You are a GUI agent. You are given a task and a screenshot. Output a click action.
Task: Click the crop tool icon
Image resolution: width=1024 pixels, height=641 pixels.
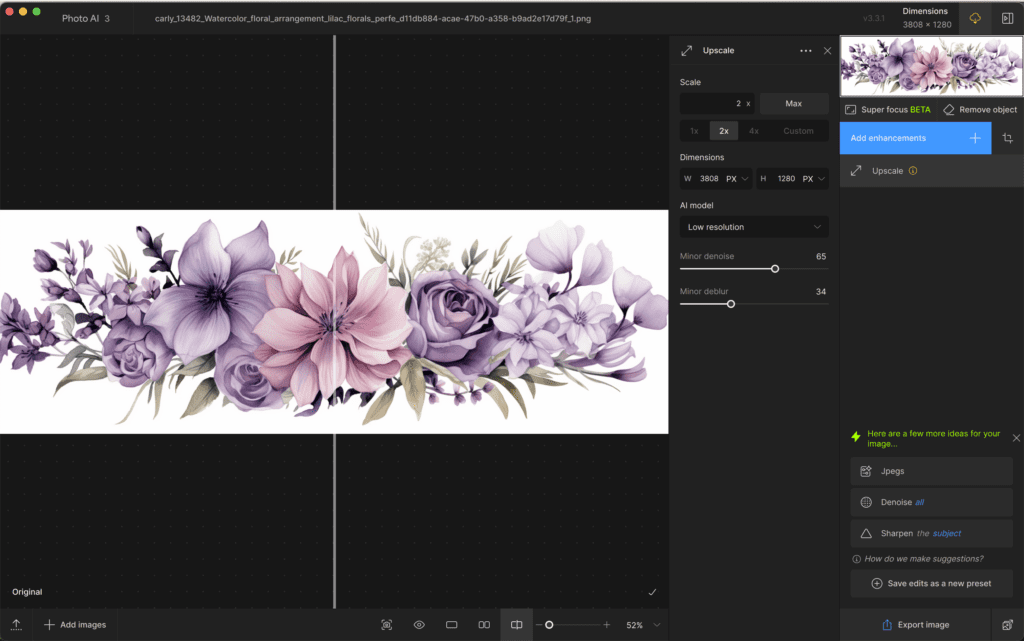(x=1007, y=138)
